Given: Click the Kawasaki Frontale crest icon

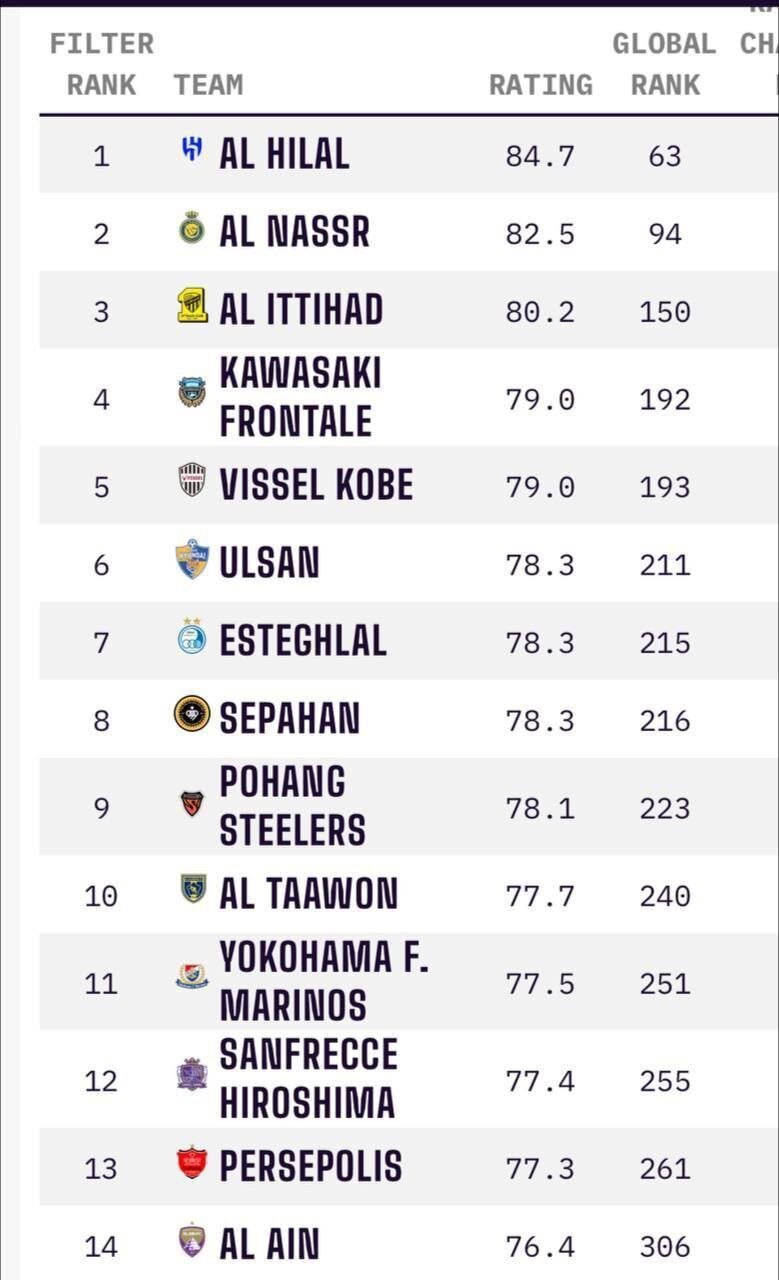Looking at the screenshot, I should click(192, 392).
